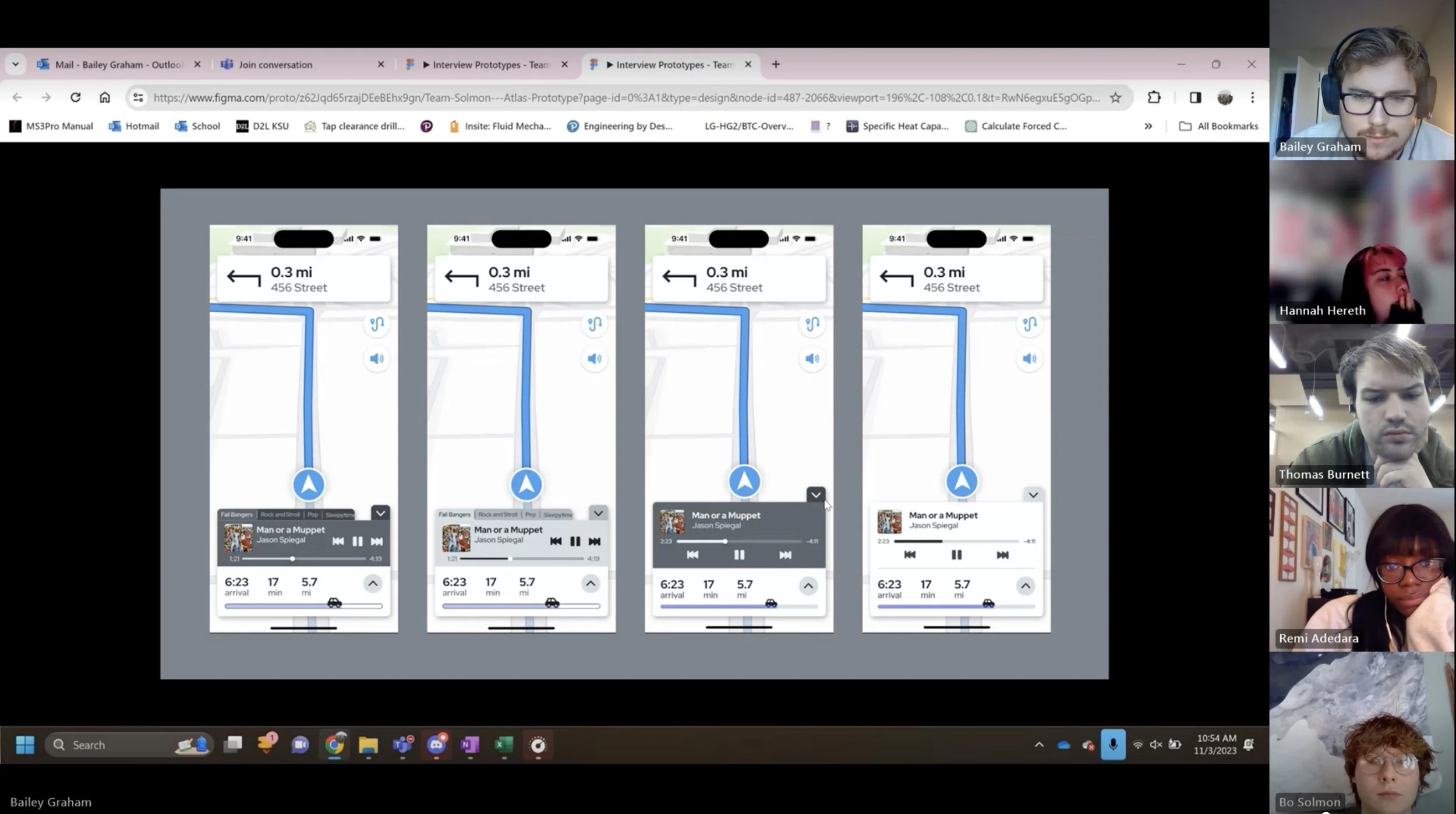Open the browser tab search dropdown

(16, 64)
